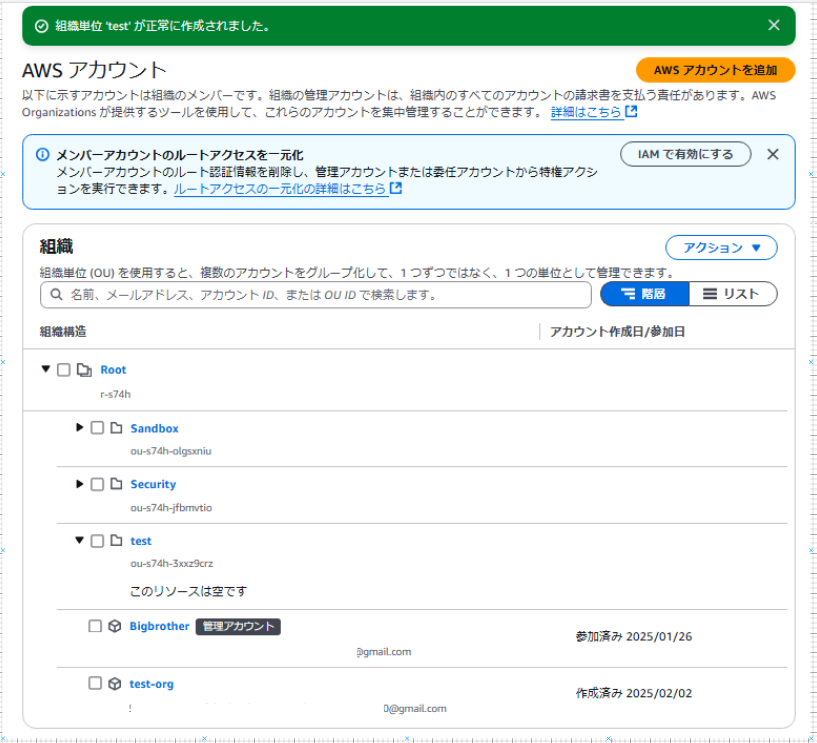Click the Root OU folder icon
817x743 pixels.
(85, 369)
